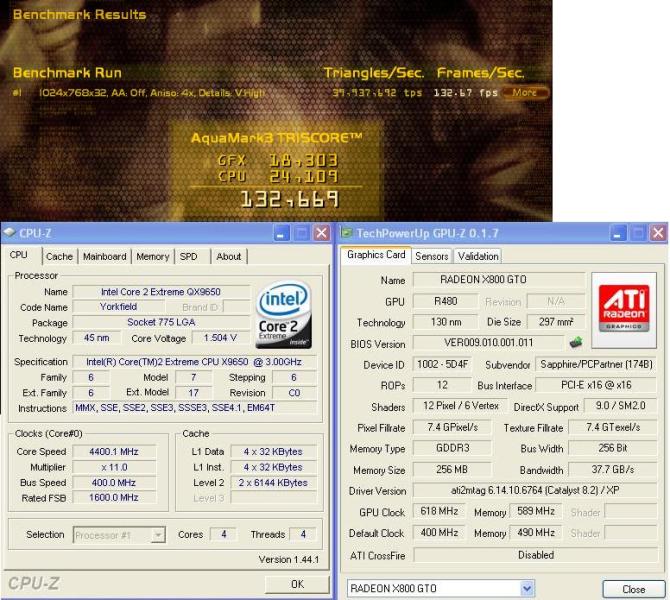Image resolution: width=670 pixels, height=600 pixels.
Task: Open the About tab in CPU-Z
Action: point(229,256)
